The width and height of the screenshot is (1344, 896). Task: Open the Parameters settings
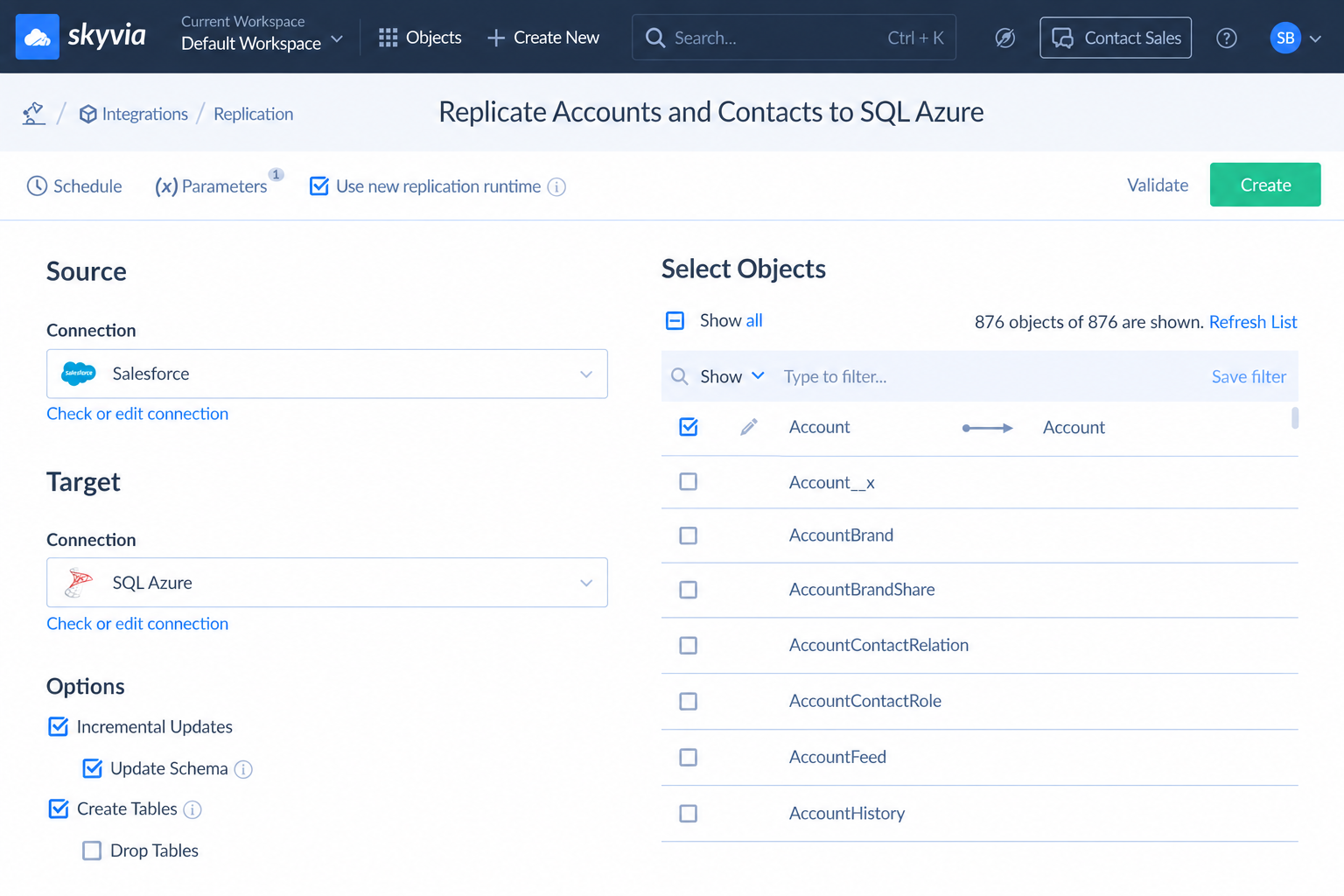click(211, 185)
